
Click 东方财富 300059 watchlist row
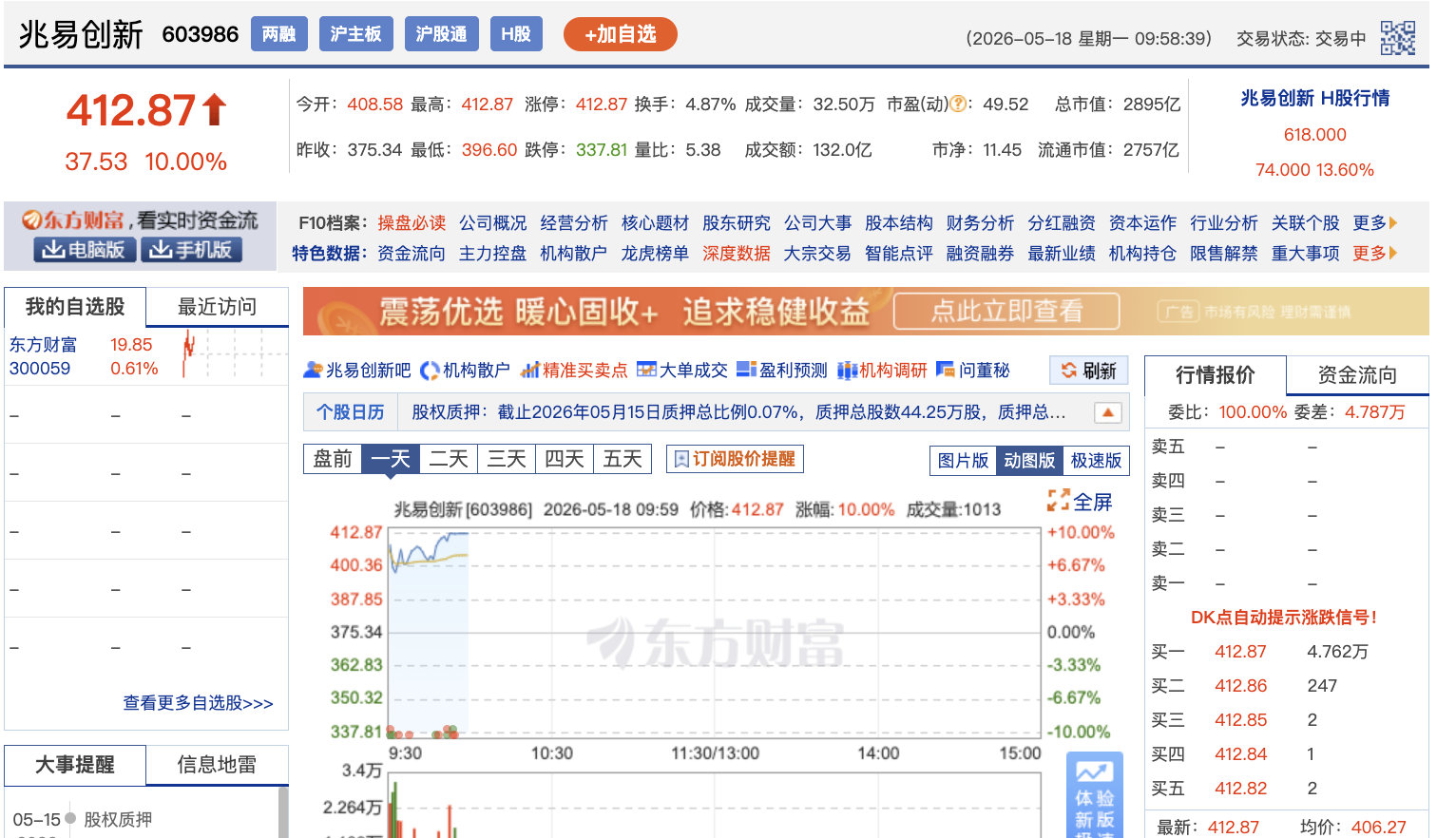click(146, 356)
